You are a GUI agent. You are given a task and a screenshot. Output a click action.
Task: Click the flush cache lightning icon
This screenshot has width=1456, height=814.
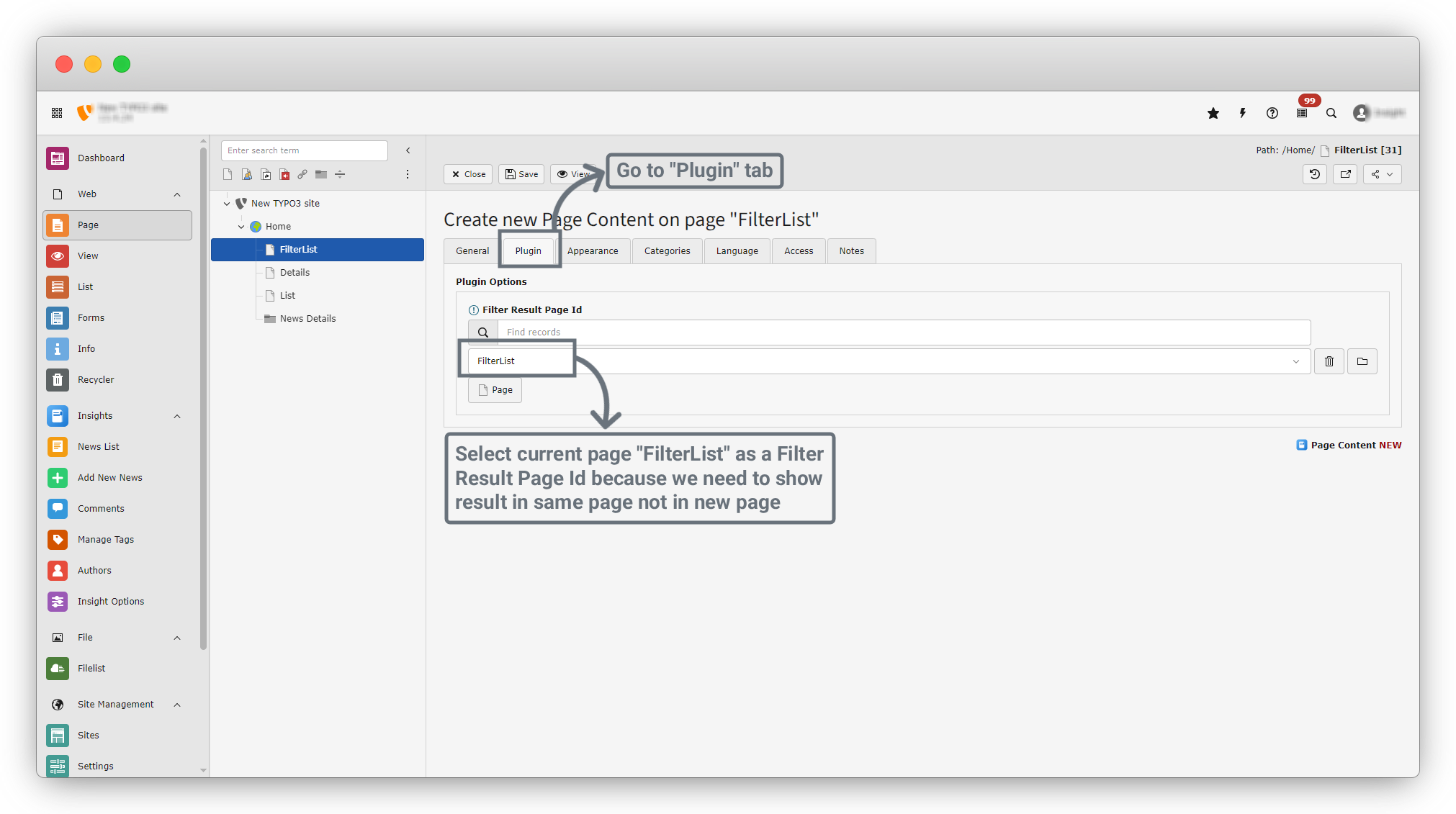(1243, 113)
